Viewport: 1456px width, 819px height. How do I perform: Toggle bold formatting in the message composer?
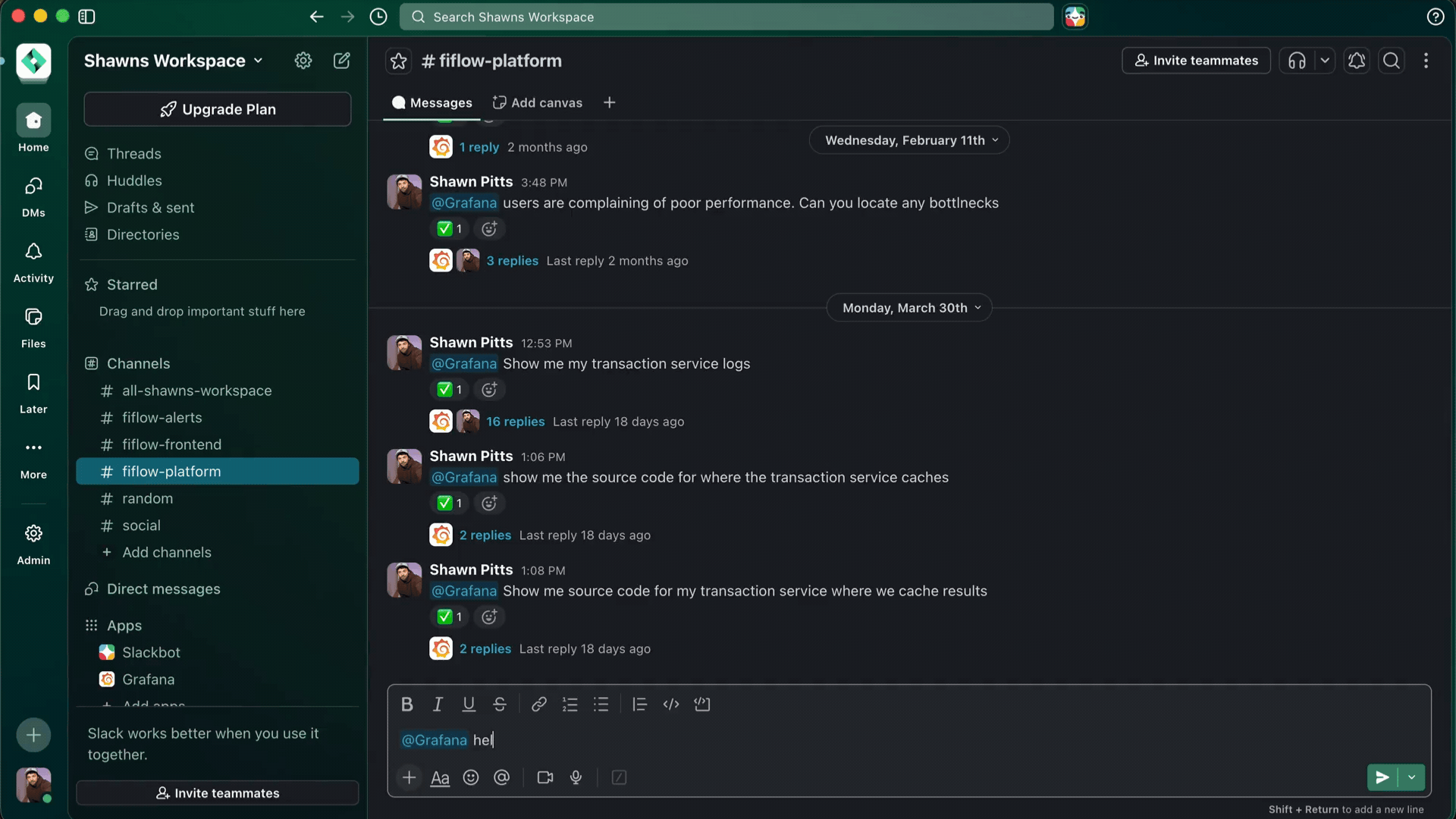click(x=407, y=704)
